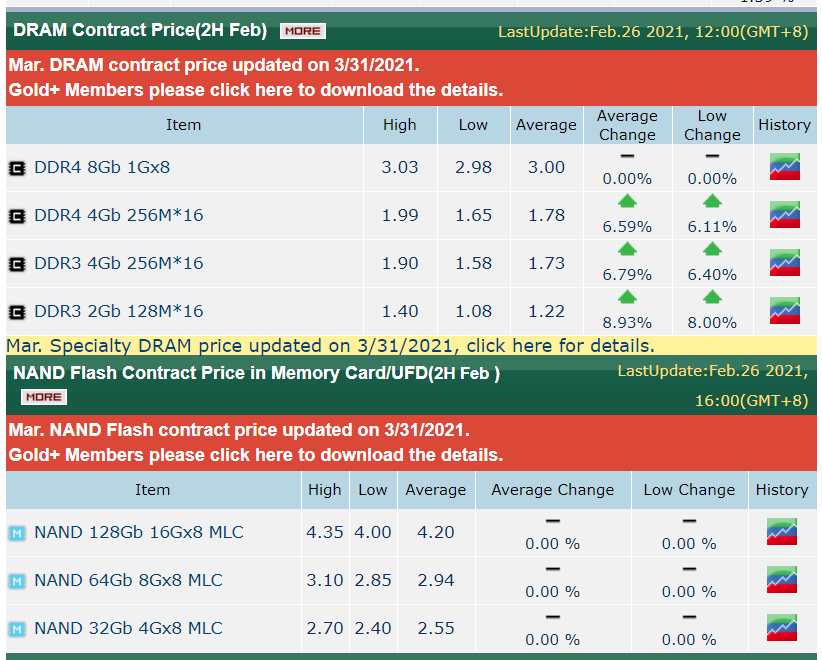Select NAND 32Gb low price 2.40
The height and width of the screenshot is (660, 822).
pos(373,629)
